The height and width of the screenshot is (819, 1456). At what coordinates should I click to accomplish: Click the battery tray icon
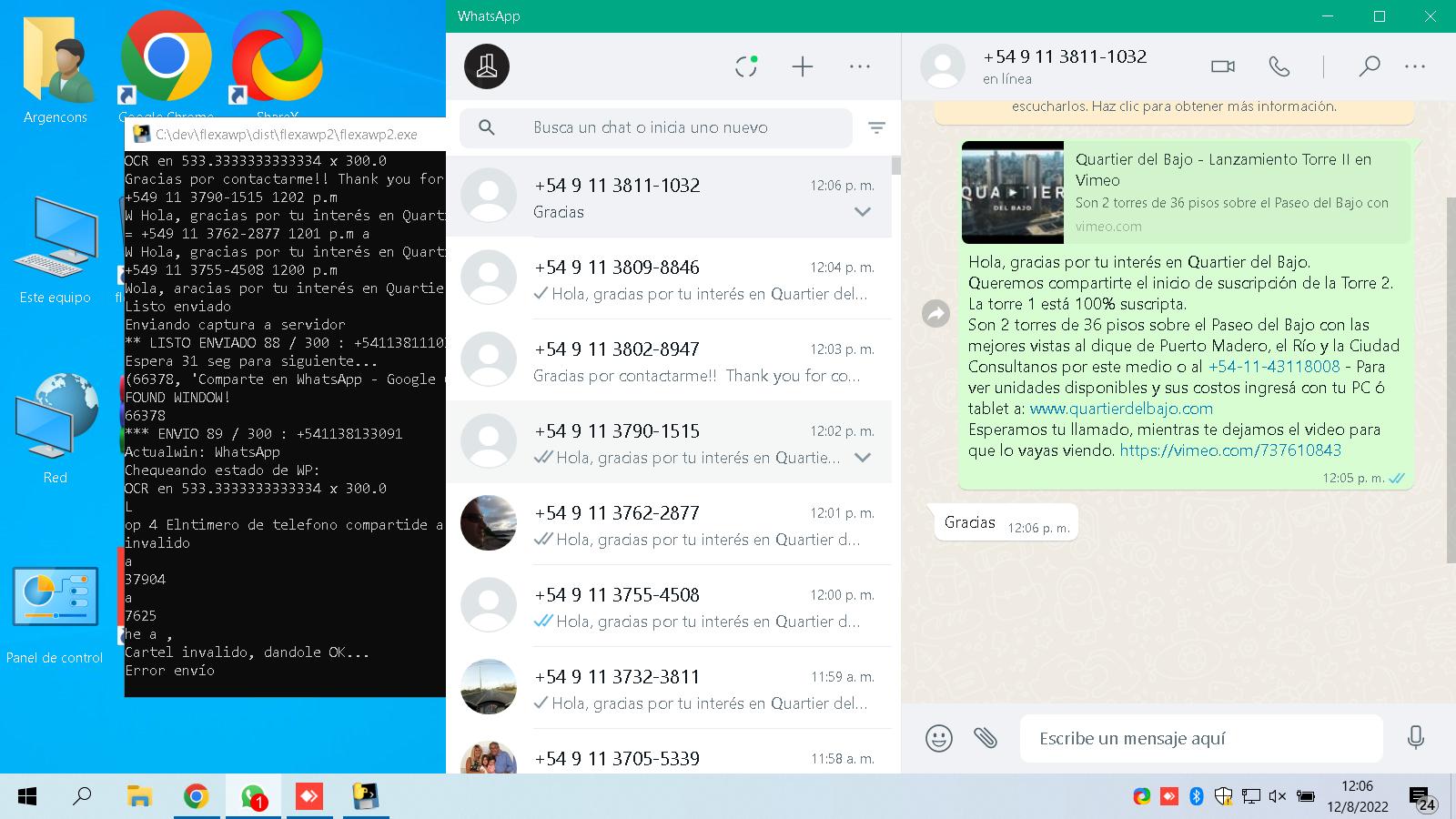pyautogui.click(x=1306, y=797)
